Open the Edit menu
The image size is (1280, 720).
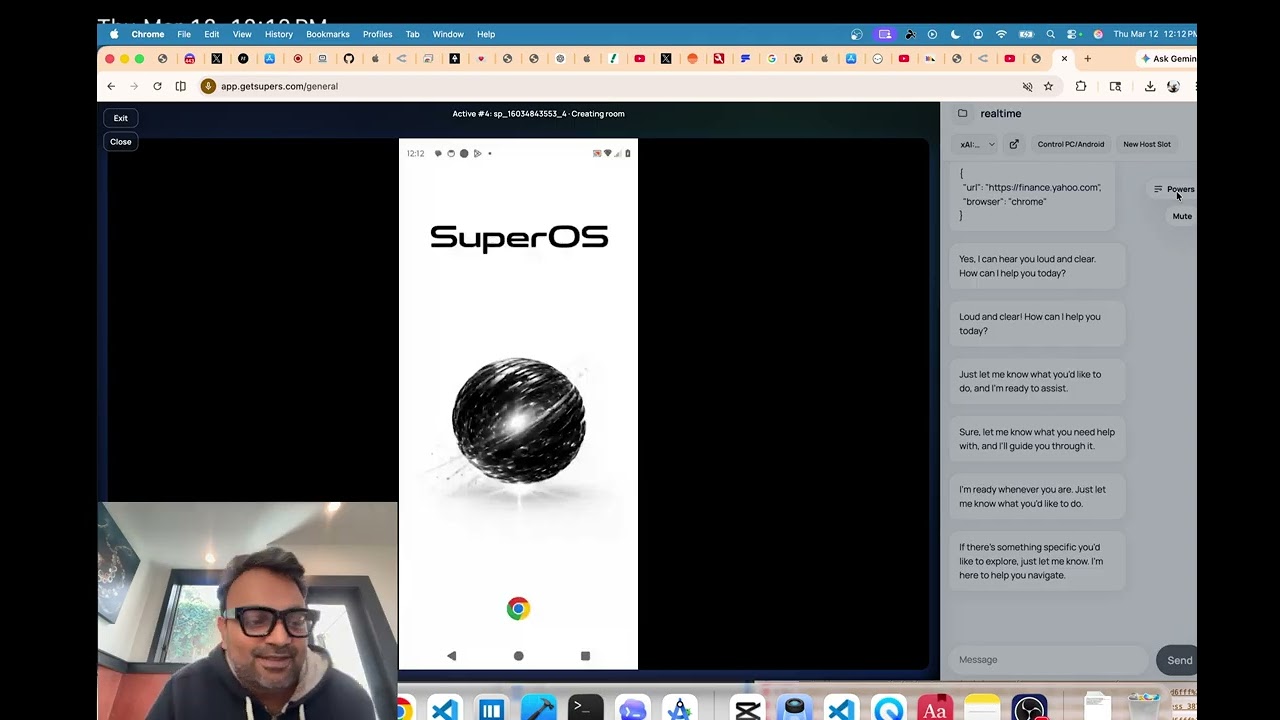212,34
